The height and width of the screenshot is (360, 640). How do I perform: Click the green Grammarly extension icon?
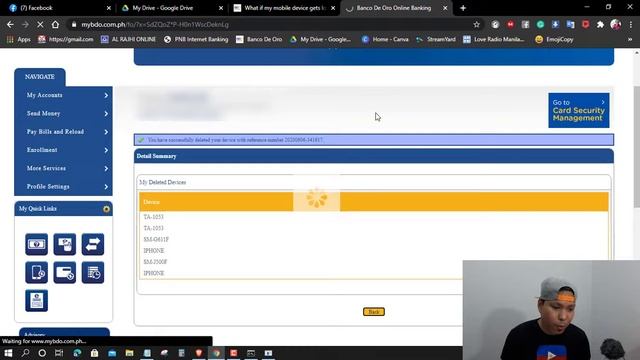[540, 24]
